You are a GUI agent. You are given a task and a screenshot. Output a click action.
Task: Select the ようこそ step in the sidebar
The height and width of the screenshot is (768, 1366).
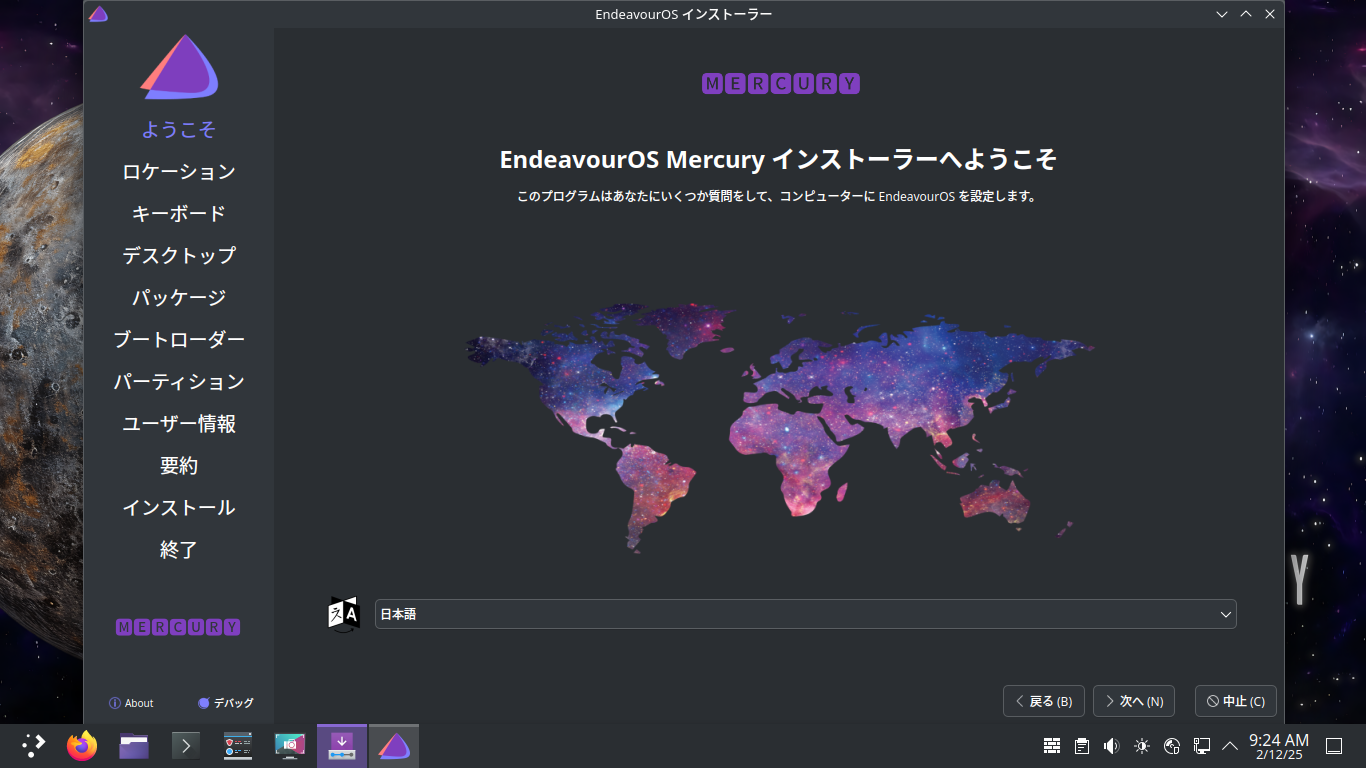click(179, 130)
